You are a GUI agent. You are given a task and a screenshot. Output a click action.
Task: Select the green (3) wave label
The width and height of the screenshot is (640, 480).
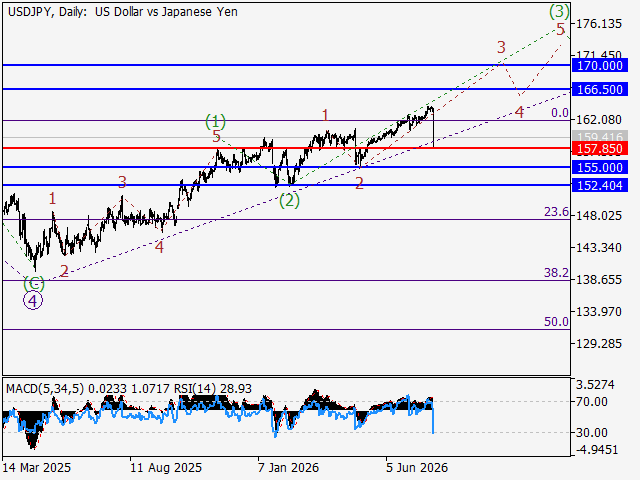[x=559, y=11]
